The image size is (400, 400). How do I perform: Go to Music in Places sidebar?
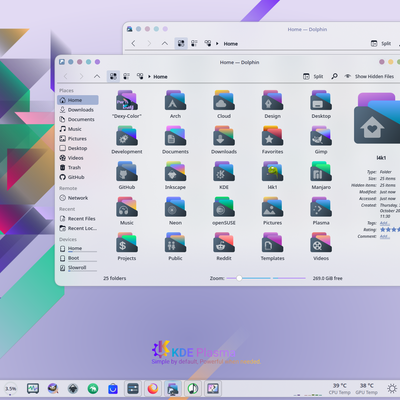tap(77, 129)
